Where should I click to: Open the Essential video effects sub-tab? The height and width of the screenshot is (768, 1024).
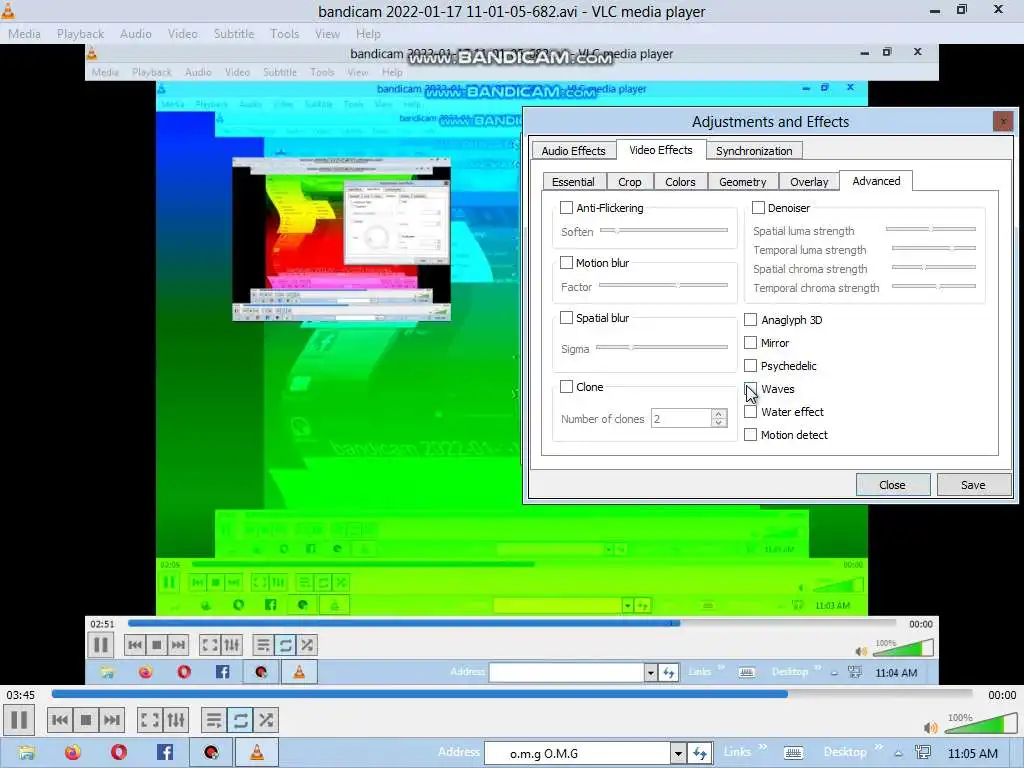573,182
